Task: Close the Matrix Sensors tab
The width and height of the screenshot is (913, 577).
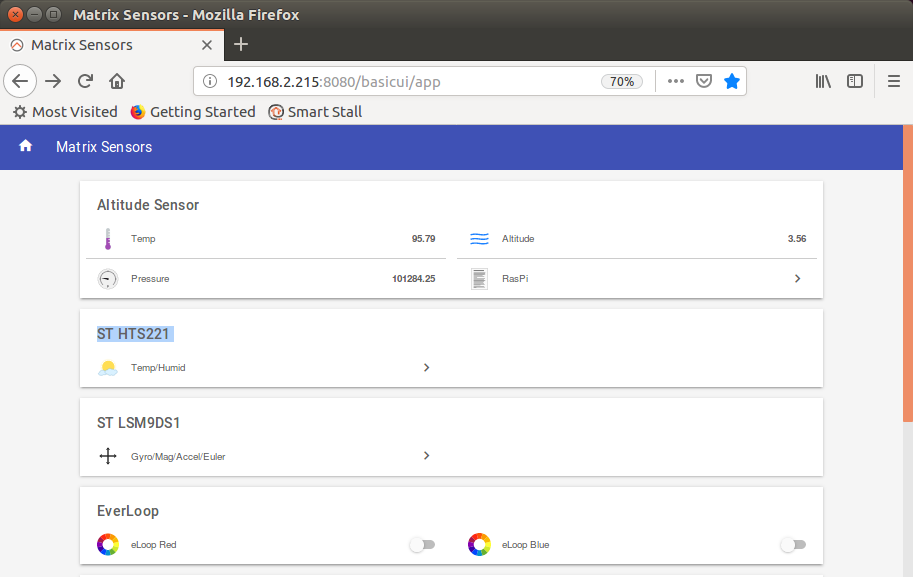Action: point(207,45)
